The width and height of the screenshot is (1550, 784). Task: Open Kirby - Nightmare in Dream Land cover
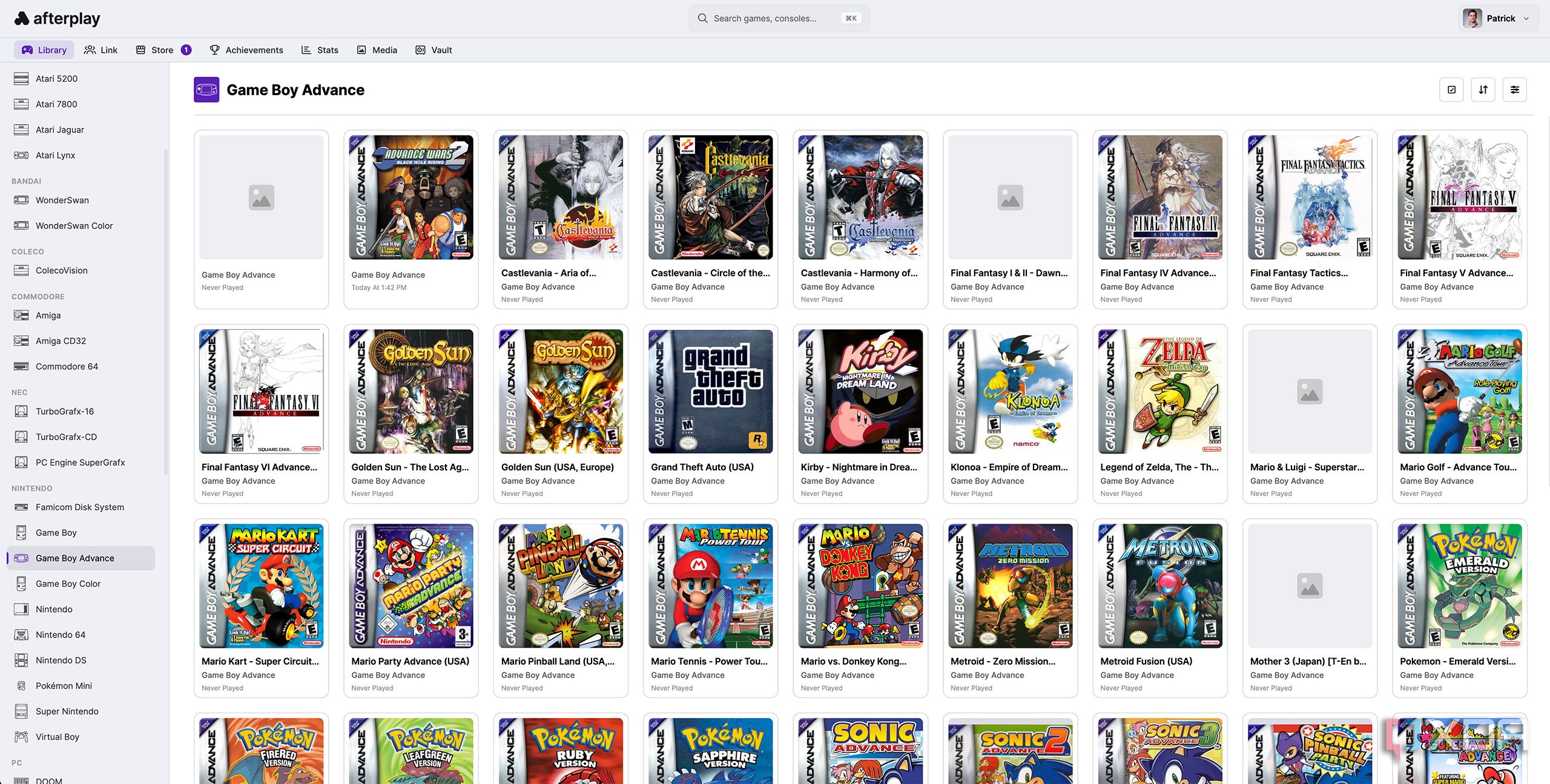click(x=860, y=392)
